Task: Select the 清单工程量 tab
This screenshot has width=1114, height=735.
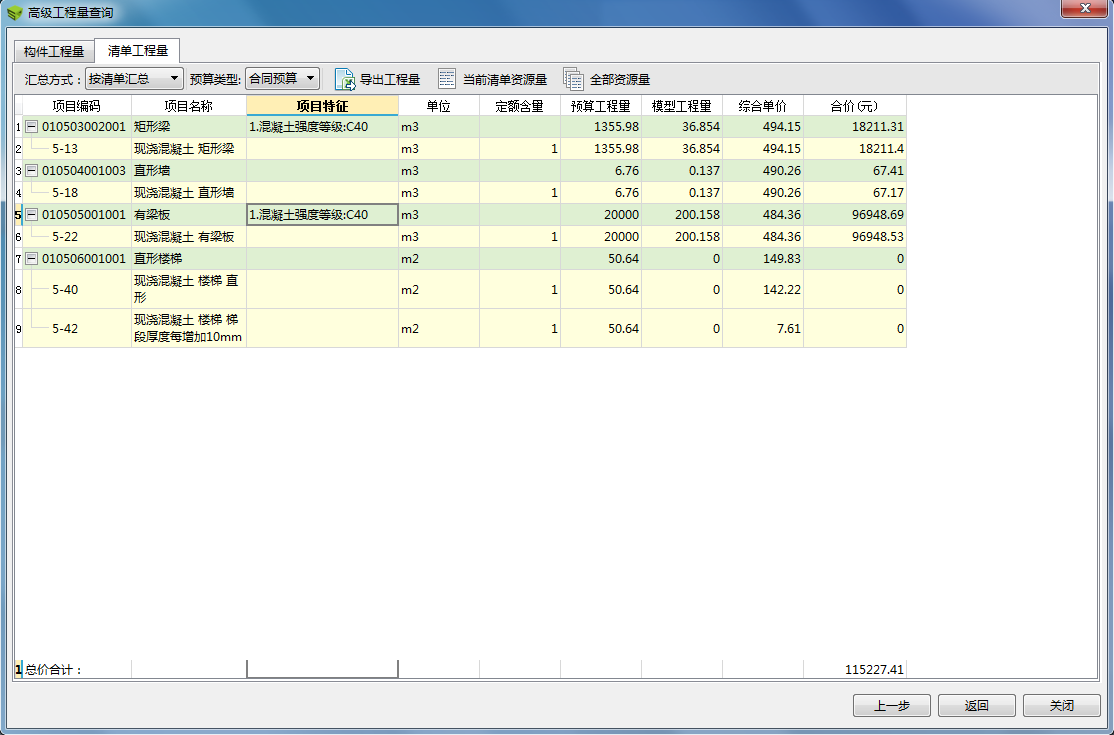Action: [x=138, y=51]
